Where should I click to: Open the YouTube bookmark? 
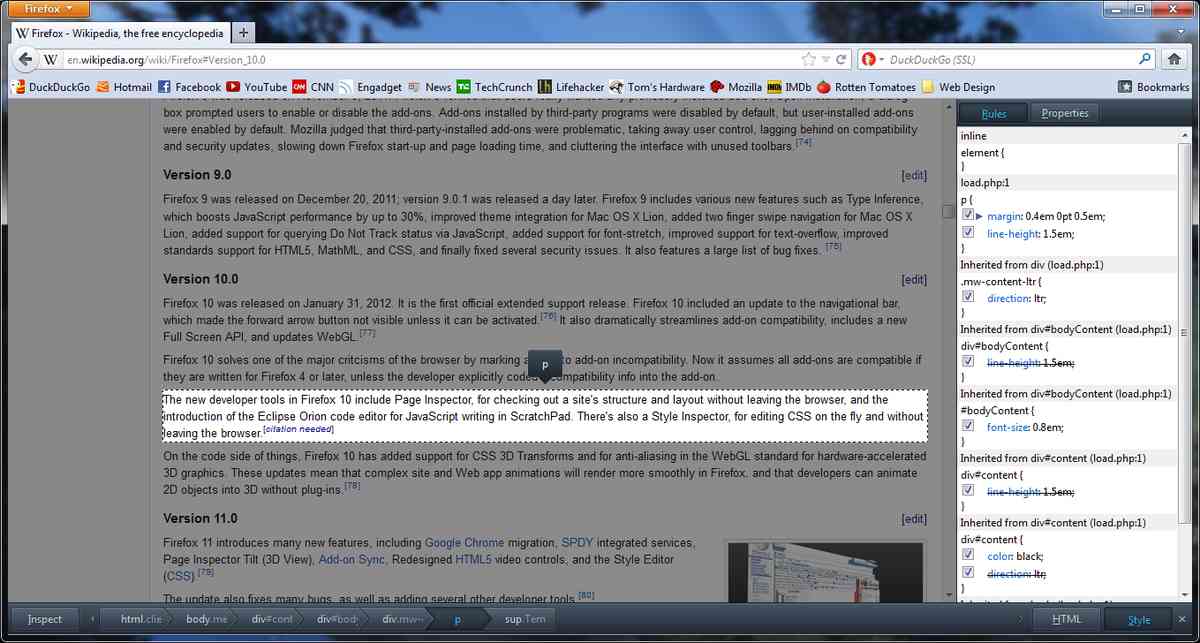pyautogui.click(x=257, y=87)
